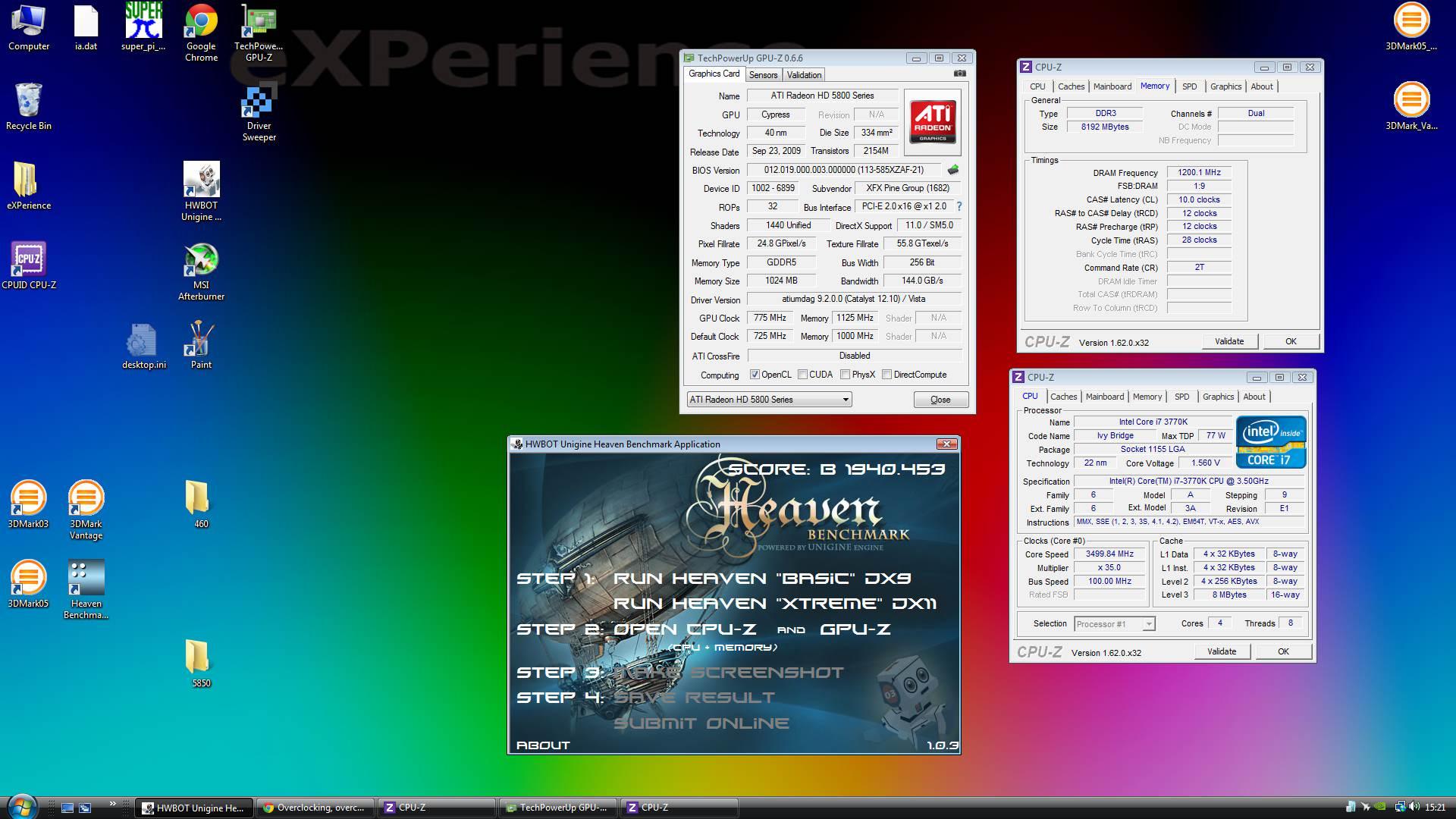Open the Computer desktop icon

(x=29, y=28)
